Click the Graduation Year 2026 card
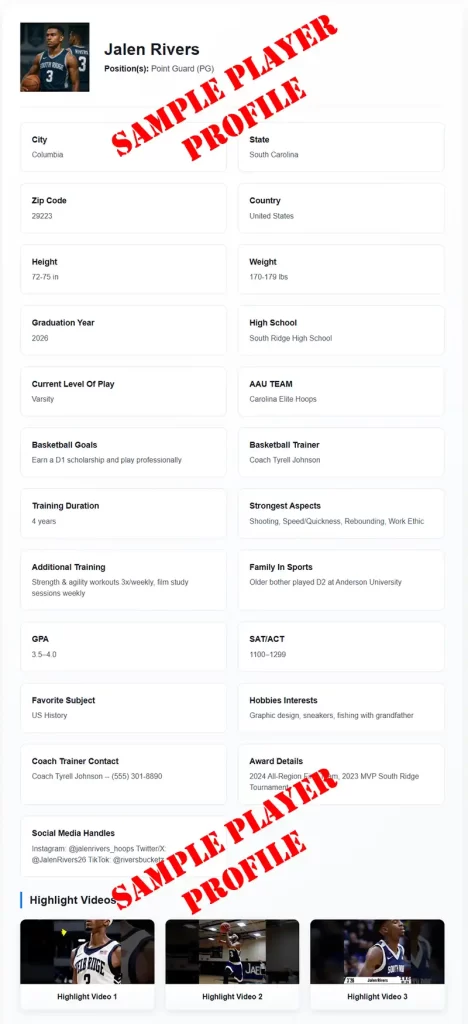468x1024 pixels. 123,330
